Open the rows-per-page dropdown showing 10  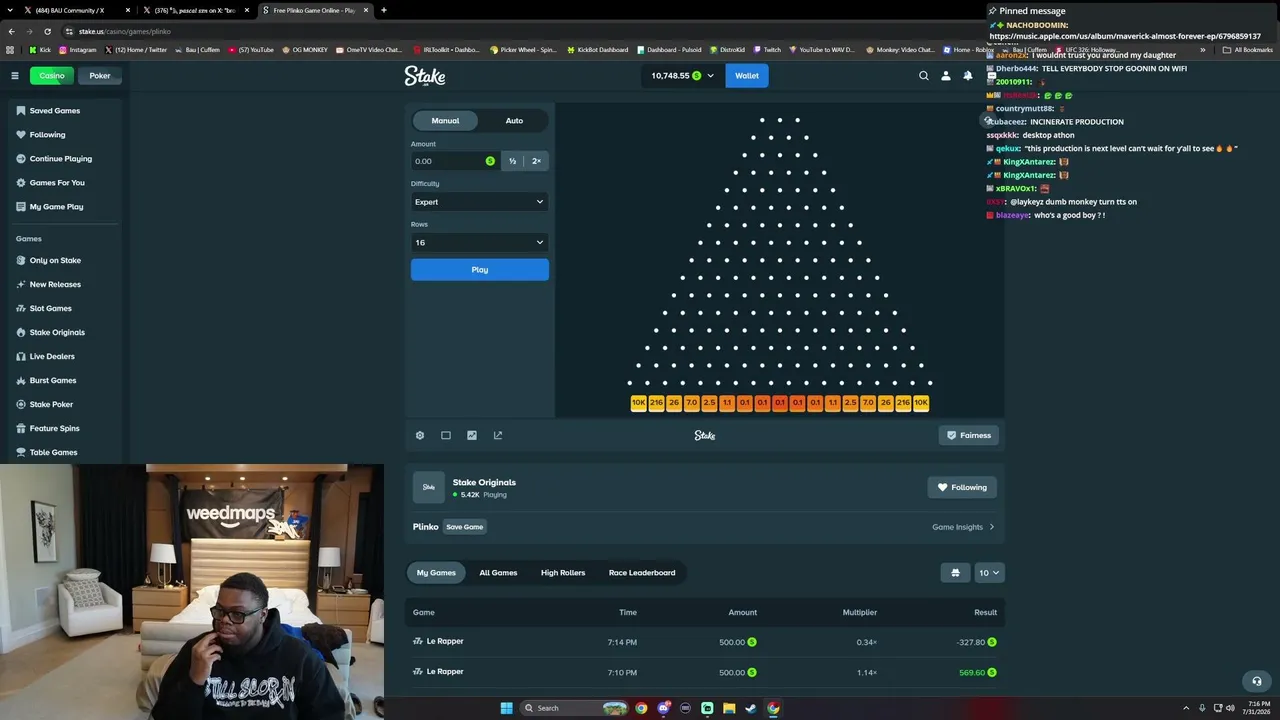[x=989, y=573]
